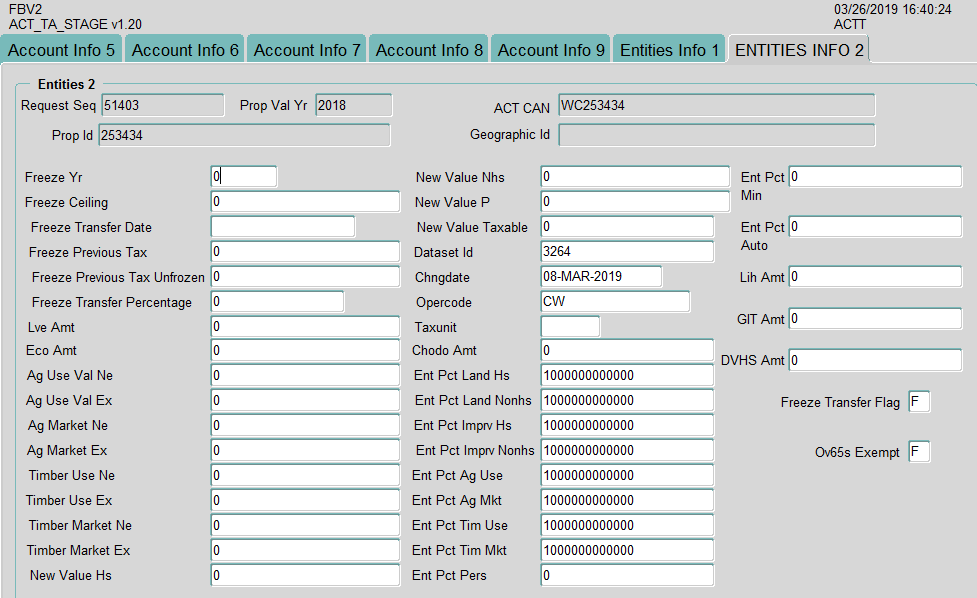Click the DVHS Amt input field
The height and width of the screenshot is (598, 977).
875,360
